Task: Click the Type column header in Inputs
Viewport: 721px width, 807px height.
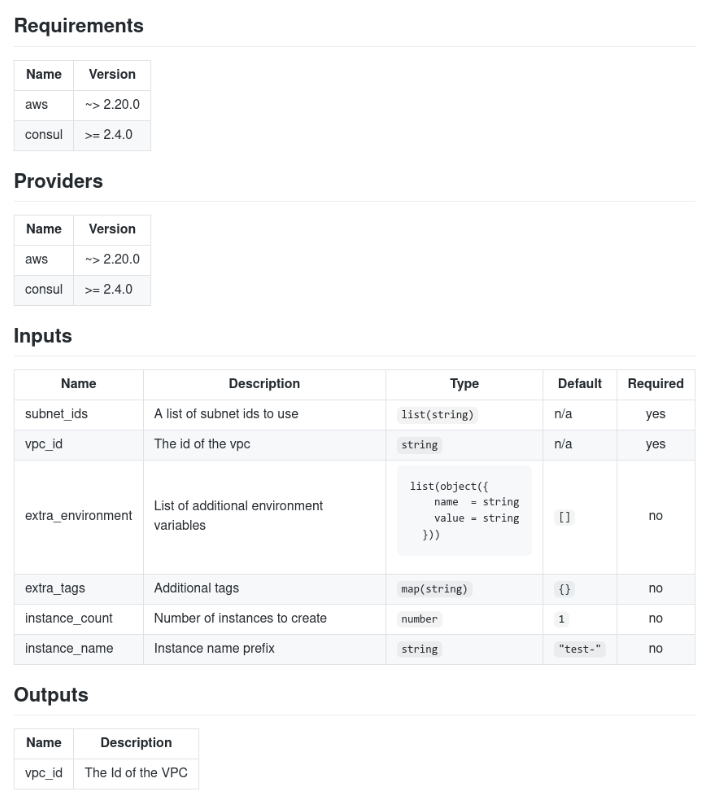Action: coord(464,384)
